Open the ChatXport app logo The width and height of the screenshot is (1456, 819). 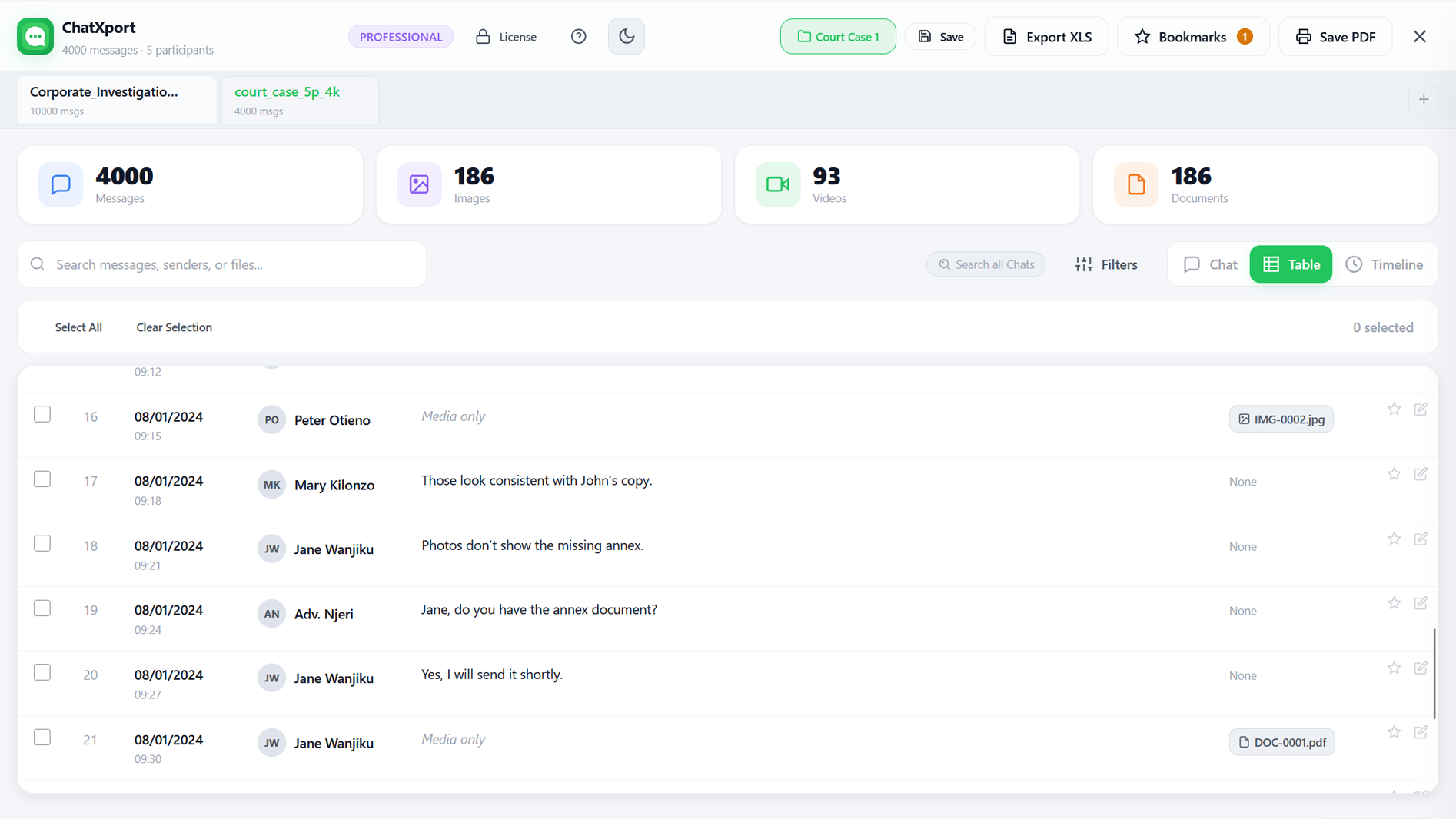coord(35,36)
